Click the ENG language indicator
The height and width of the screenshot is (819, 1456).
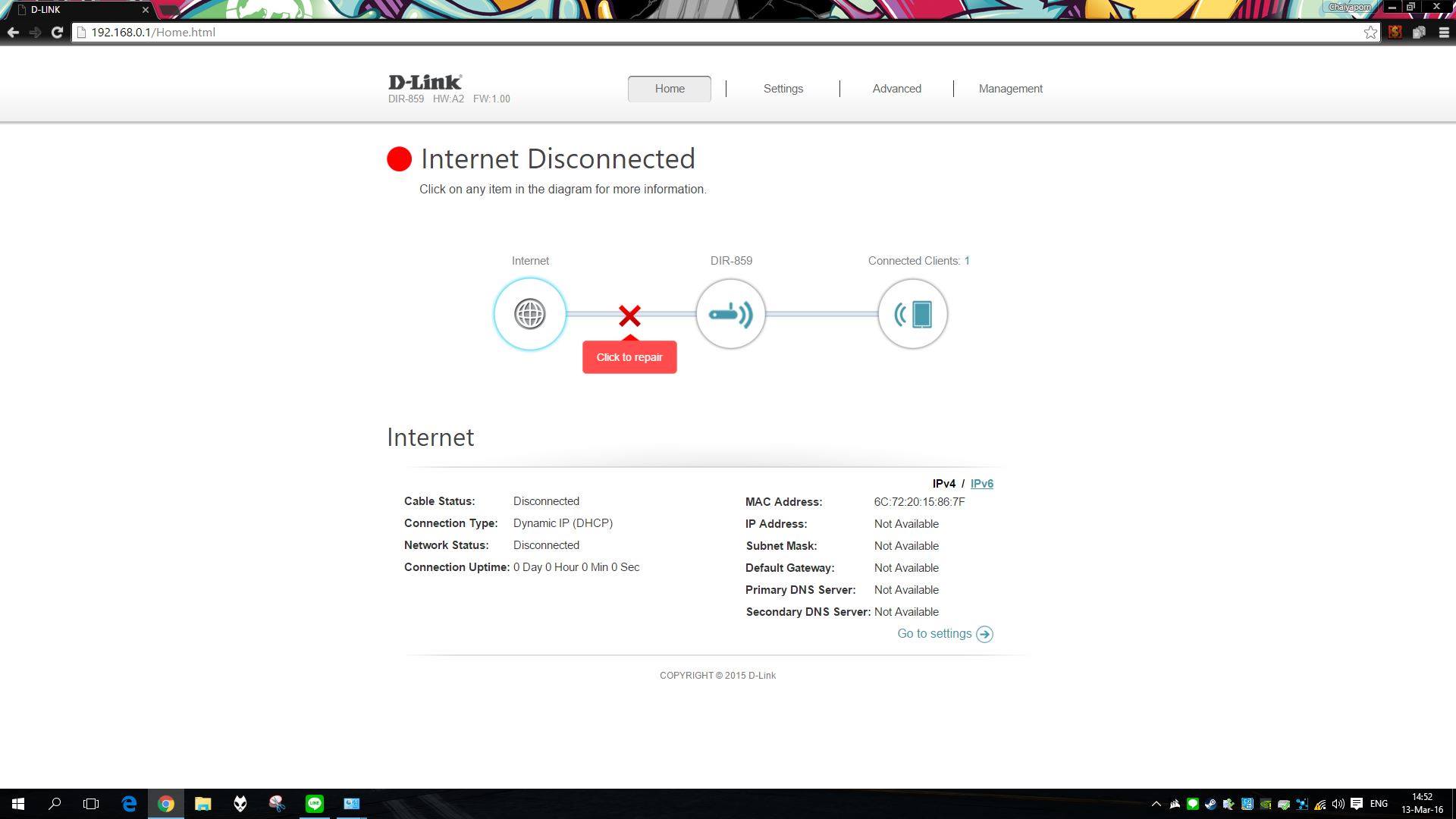(1379, 804)
